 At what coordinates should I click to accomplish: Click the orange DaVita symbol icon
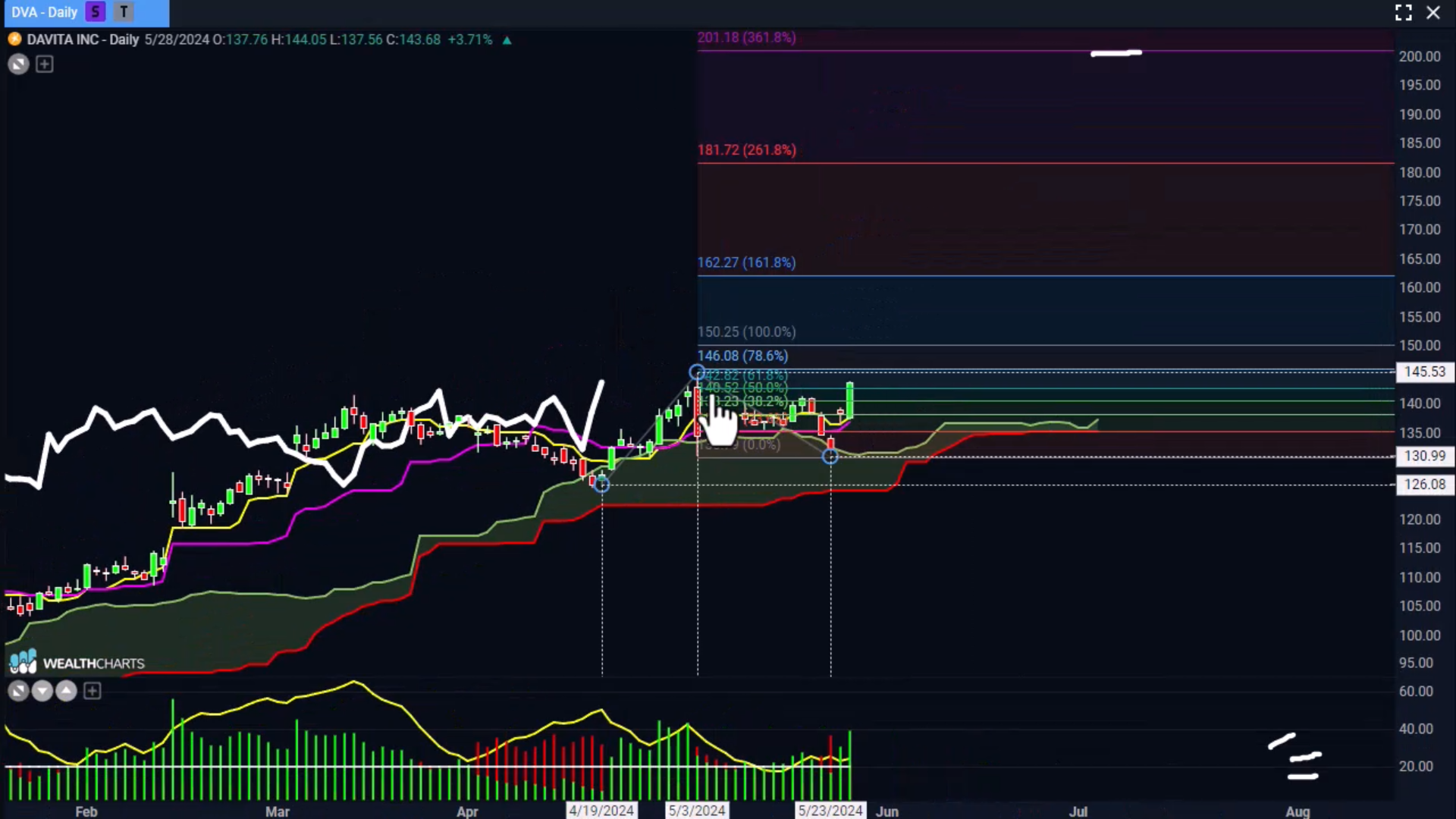14,39
